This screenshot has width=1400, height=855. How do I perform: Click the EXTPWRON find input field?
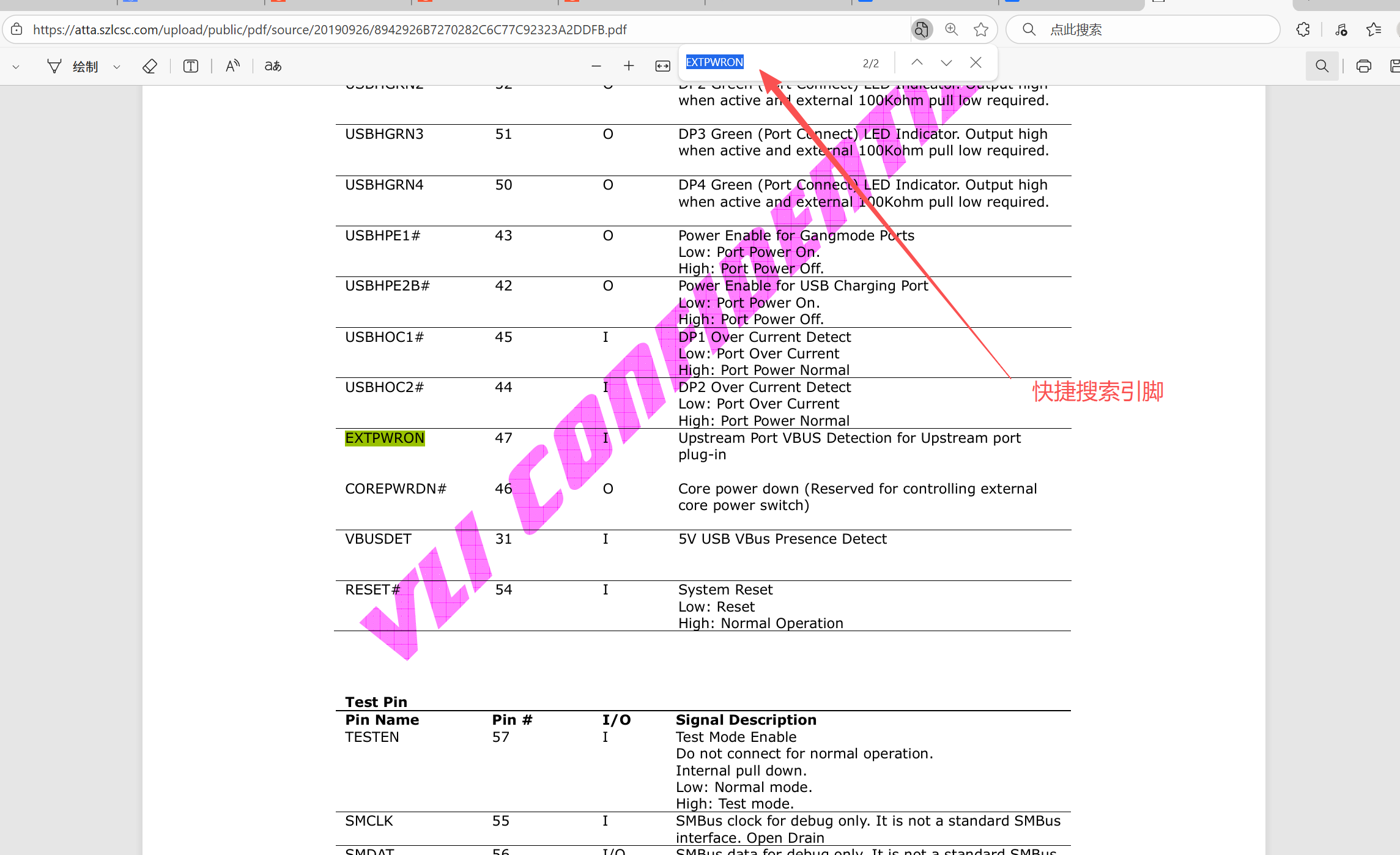771,62
